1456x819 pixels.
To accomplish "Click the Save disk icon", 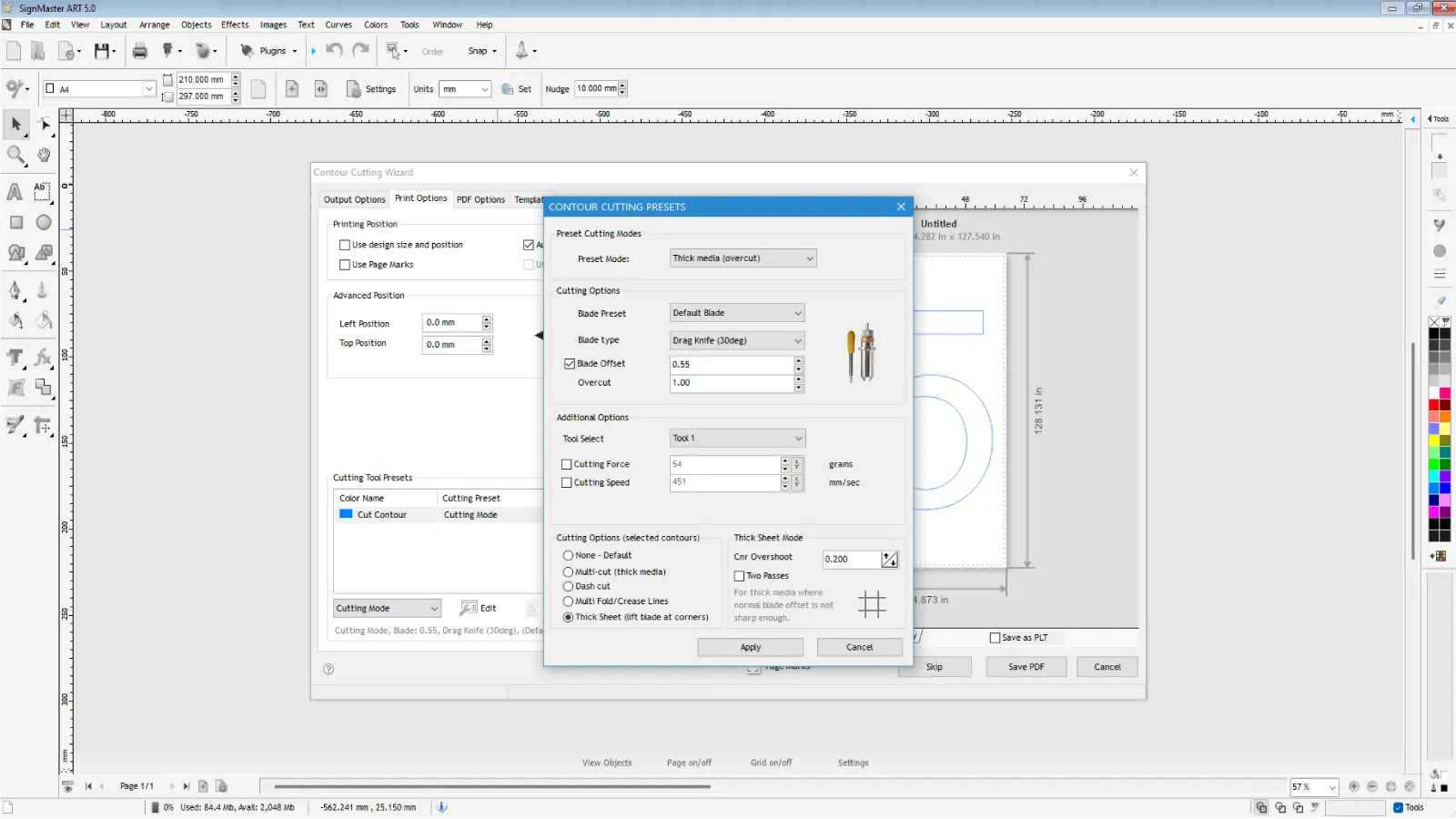I will pos(102,51).
